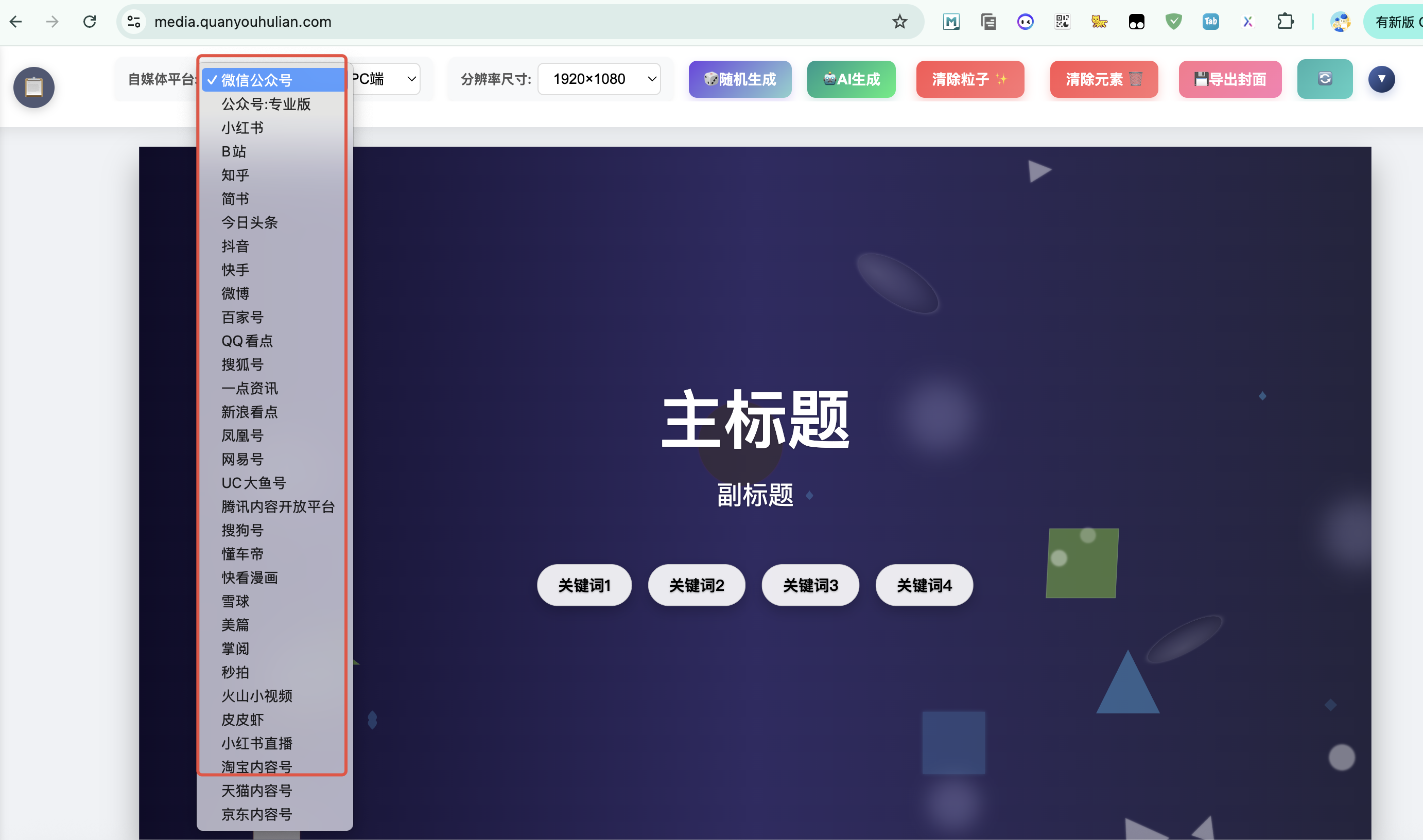The image size is (1423, 840).
Task: Choose 今日头条 in the dropdown list
Action: pos(249,222)
